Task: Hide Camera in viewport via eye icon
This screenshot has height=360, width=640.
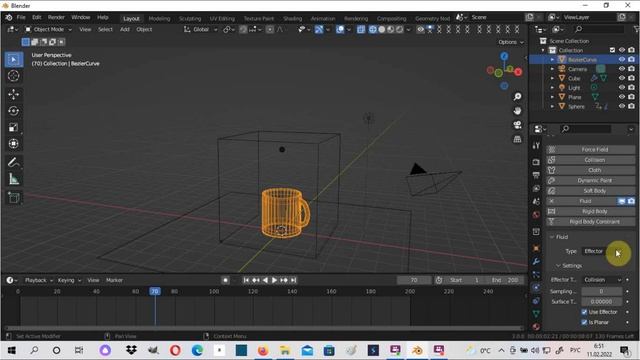Action: click(622, 69)
